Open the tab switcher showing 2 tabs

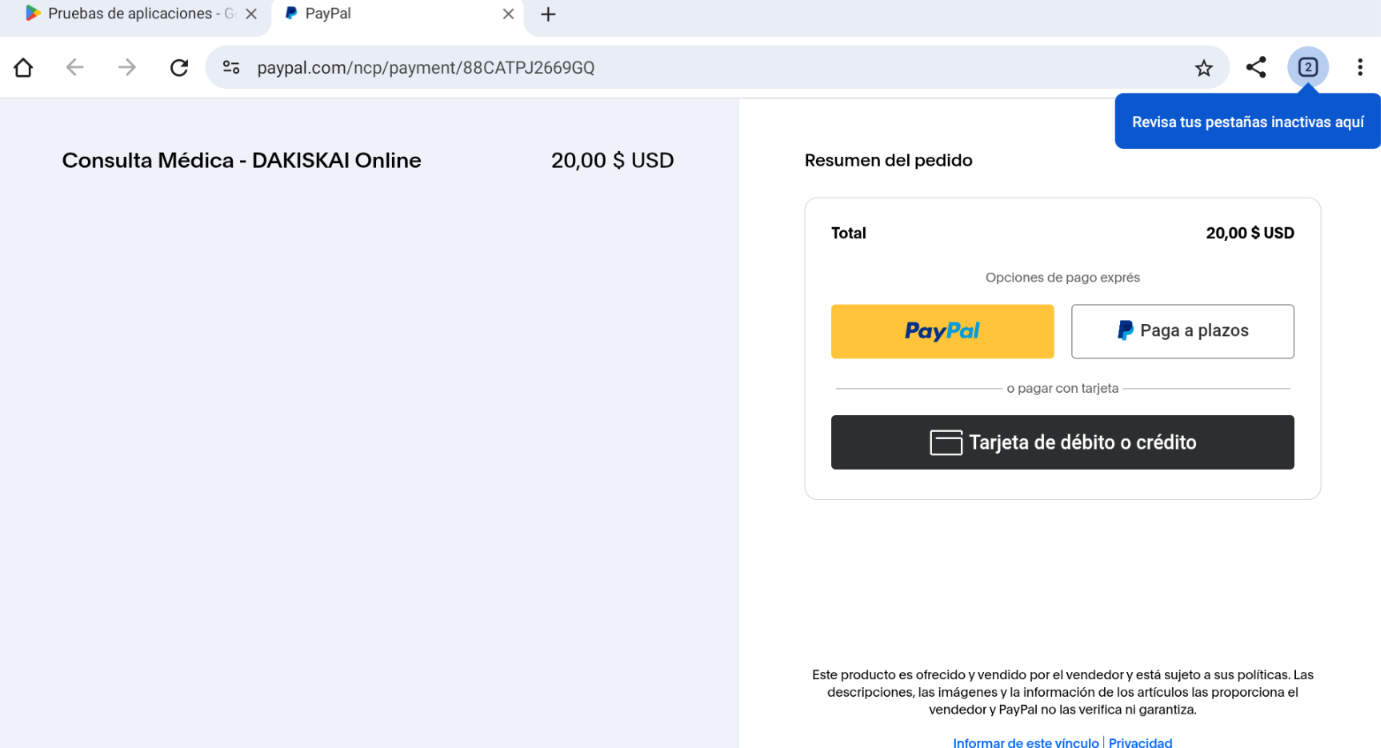pyautogui.click(x=1308, y=68)
